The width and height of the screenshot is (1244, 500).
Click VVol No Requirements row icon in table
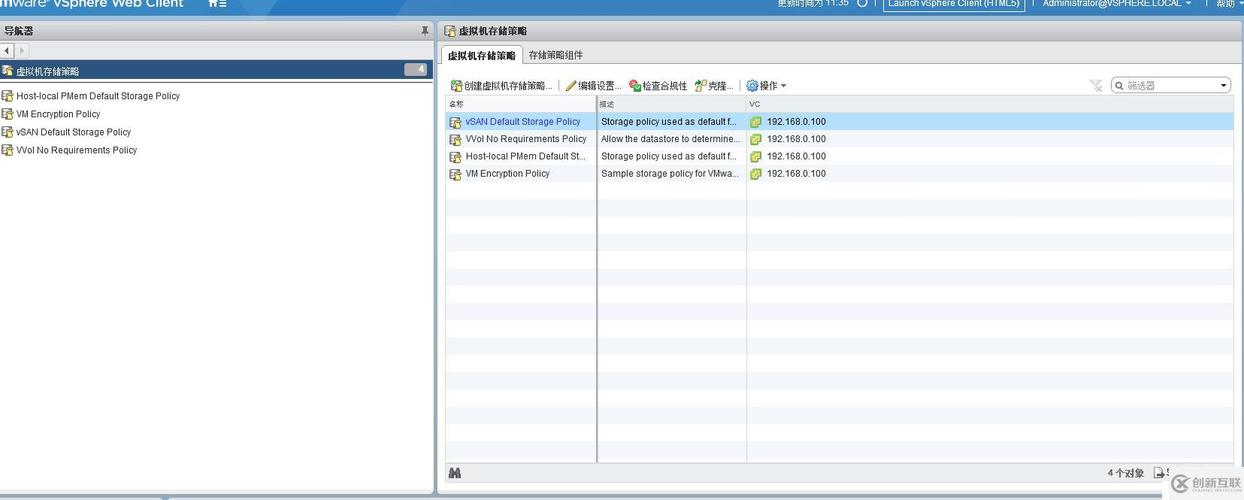pos(456,139)
